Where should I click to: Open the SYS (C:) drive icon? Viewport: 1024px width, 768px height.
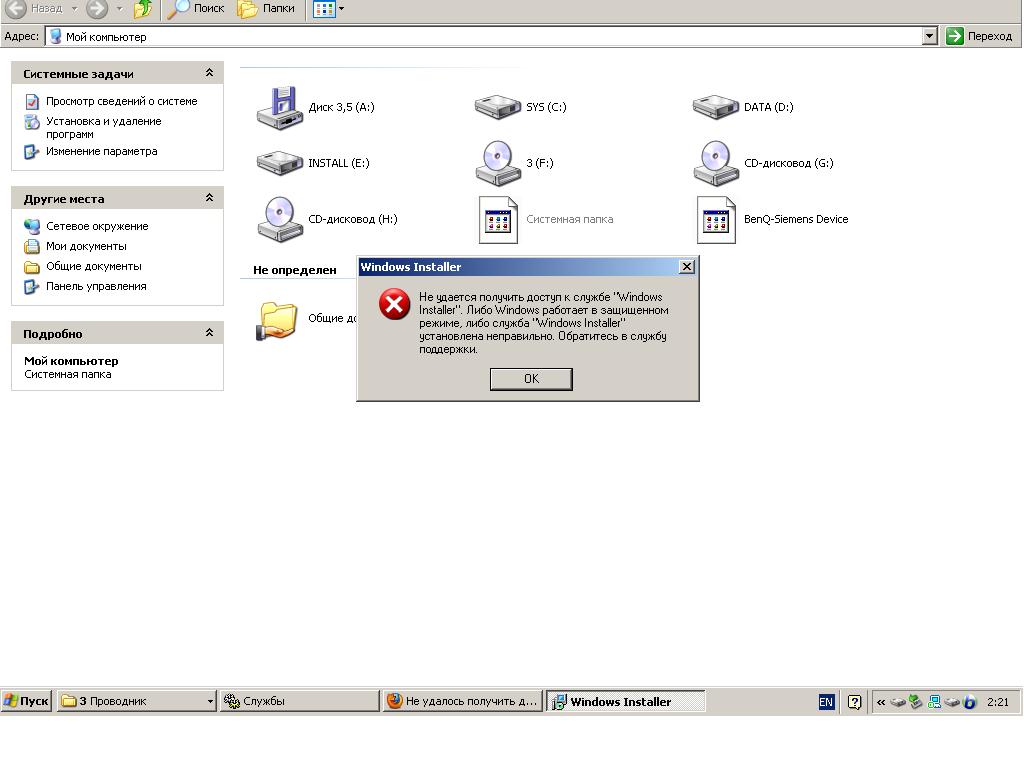[x=498, y=107]
